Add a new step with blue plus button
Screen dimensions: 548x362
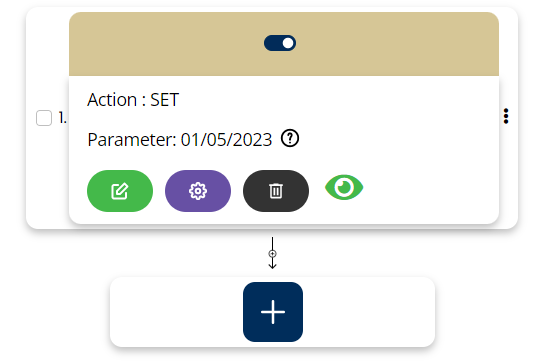[x=273, y=312]
